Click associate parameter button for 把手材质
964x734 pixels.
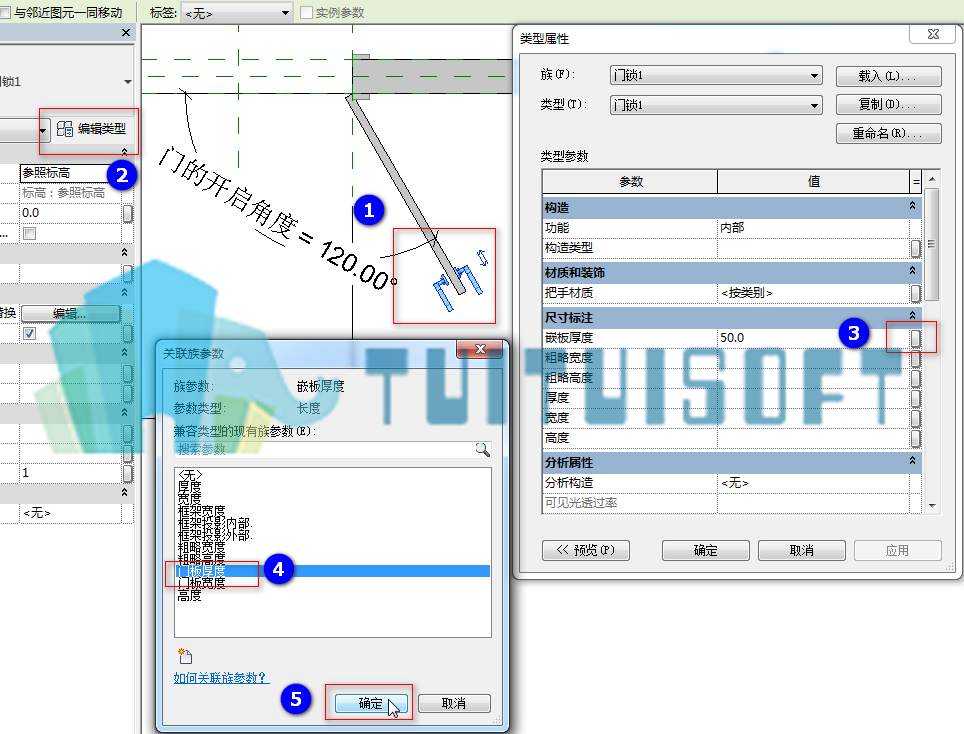tap(915, 293)
